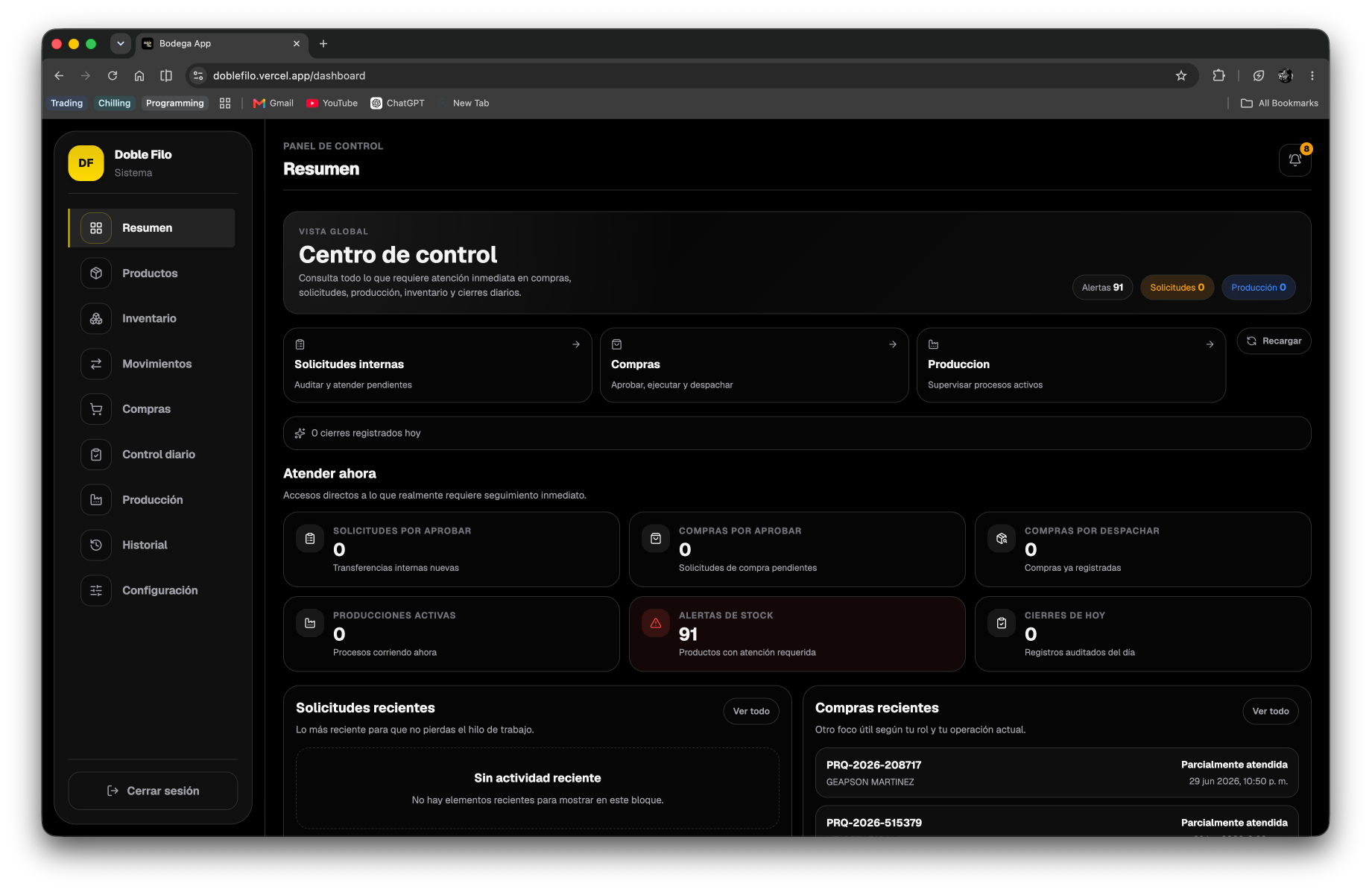
Task: Click the arrow on Compras shortcut card
Action: [893, 344]
